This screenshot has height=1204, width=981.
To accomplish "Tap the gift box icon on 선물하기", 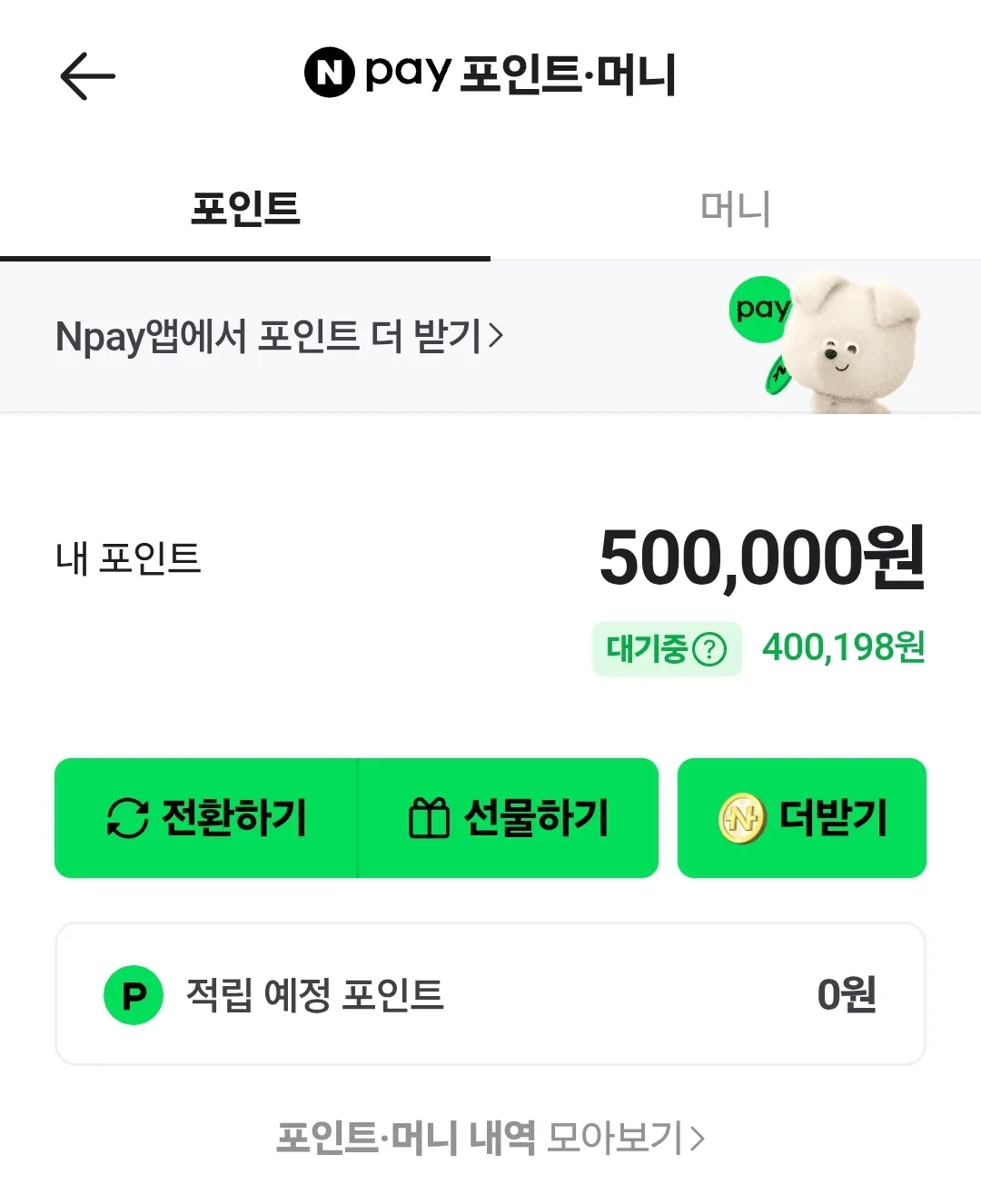I will (x=429, y=817).
